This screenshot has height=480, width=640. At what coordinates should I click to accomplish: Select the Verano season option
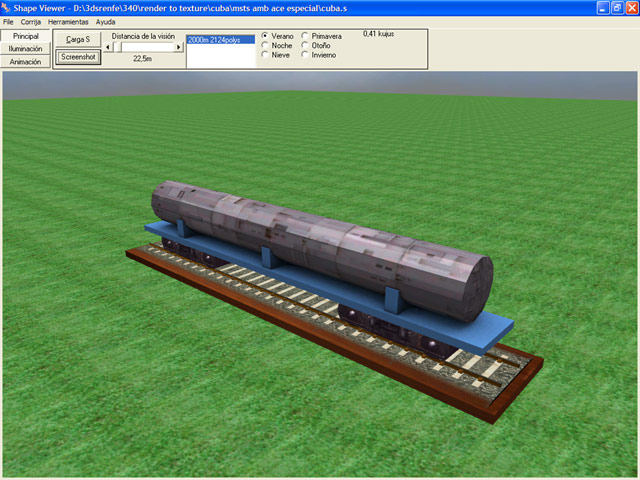(265, 36)
